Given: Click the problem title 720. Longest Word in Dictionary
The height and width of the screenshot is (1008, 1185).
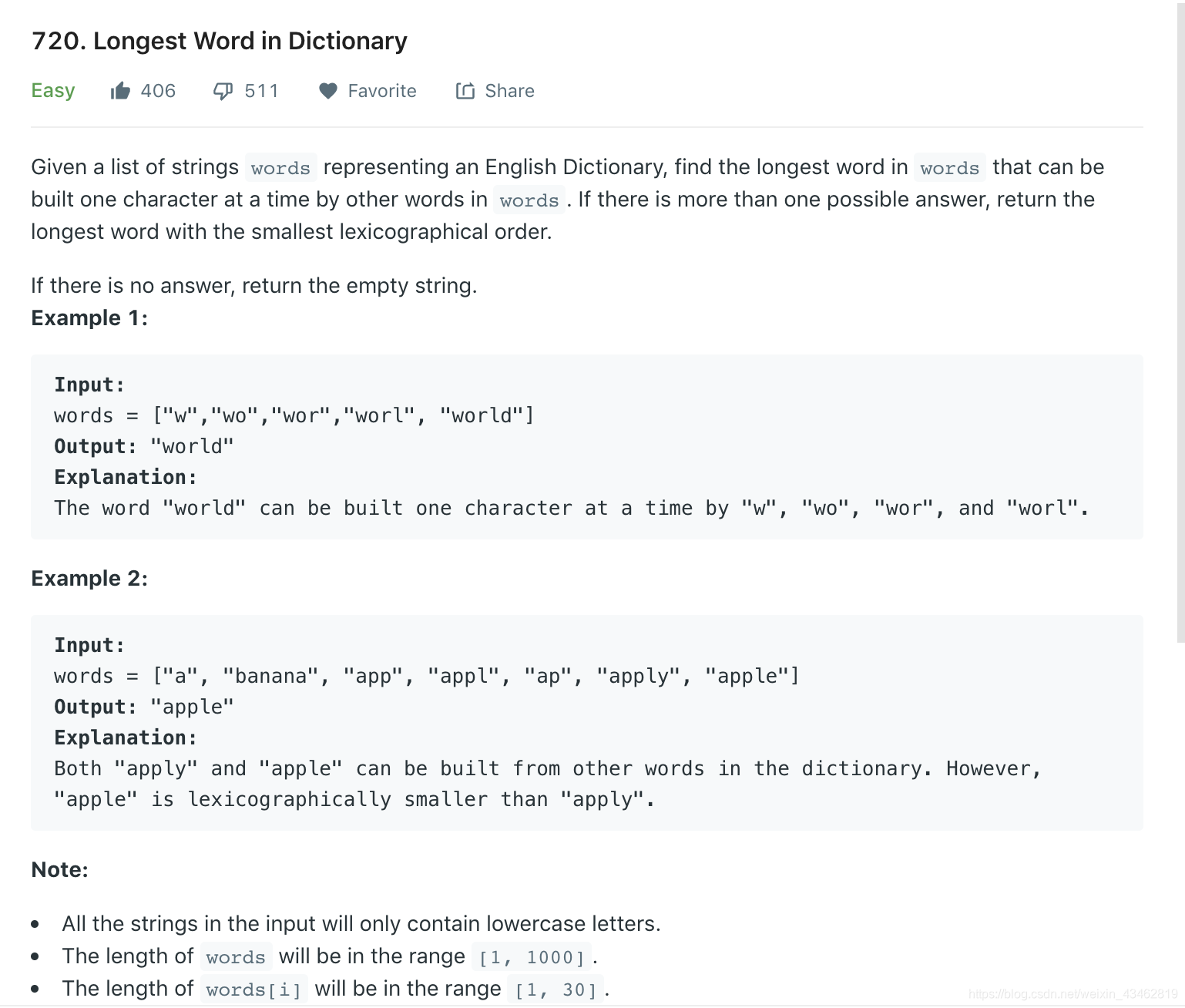Looking at the screenshot, I should click(220, 41).
